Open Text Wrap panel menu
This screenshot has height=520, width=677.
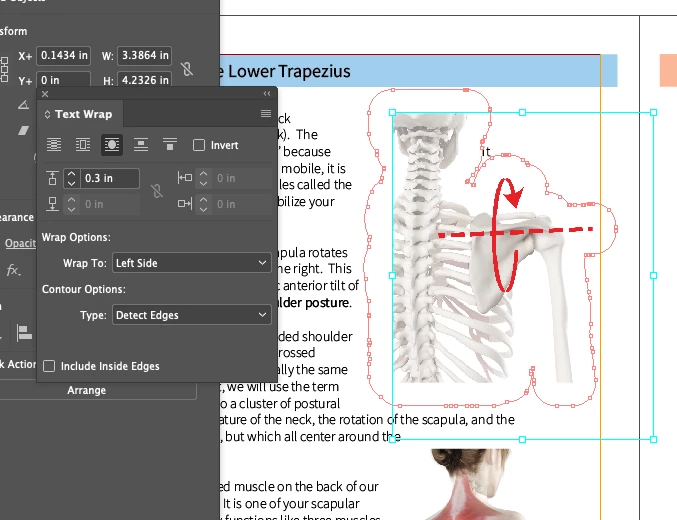point(266,114)
